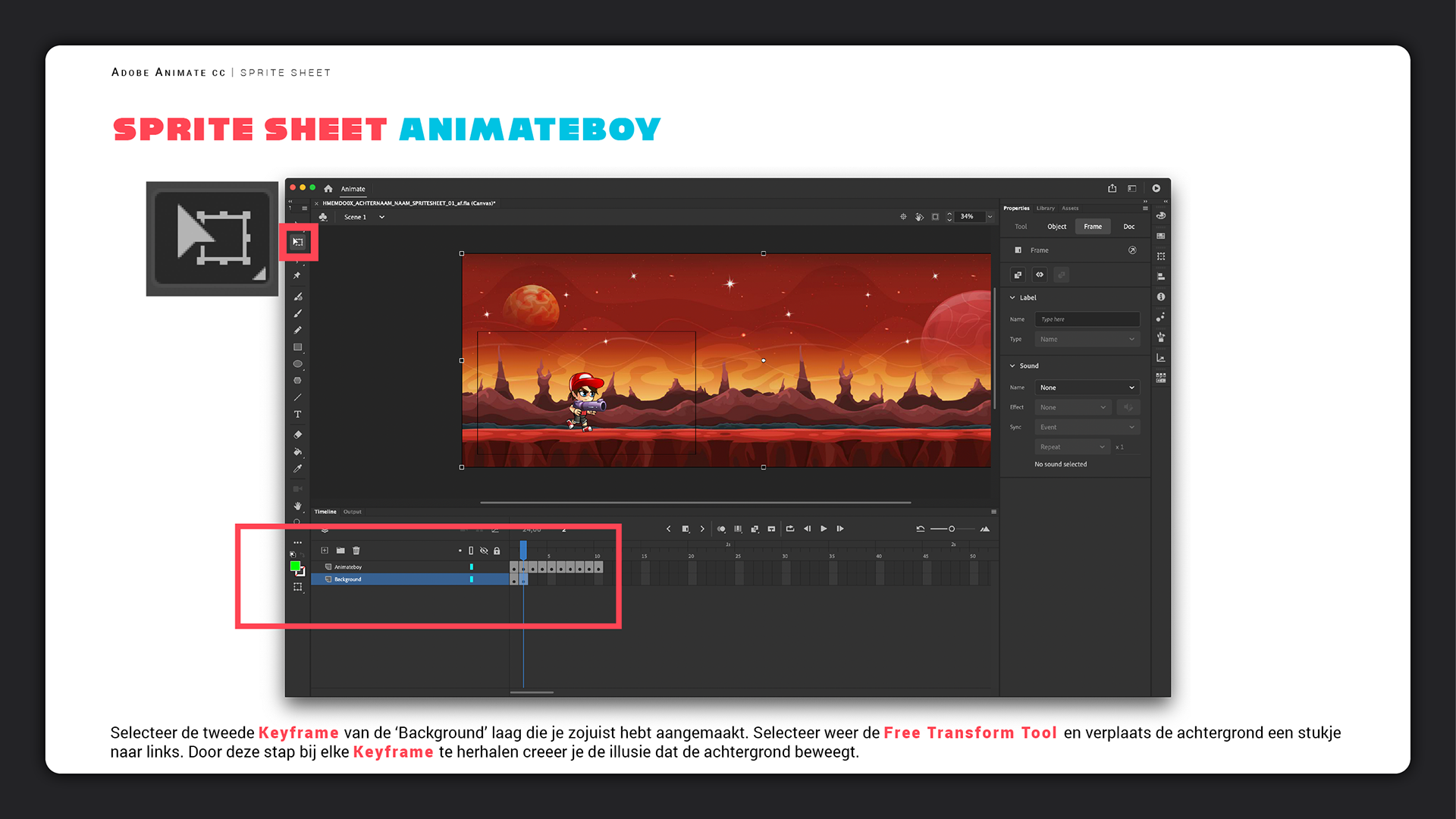This screenshot has width=1456, height=819.
Task: Toggle lock all layers padlock icon
Action: [x=497, y=551]
